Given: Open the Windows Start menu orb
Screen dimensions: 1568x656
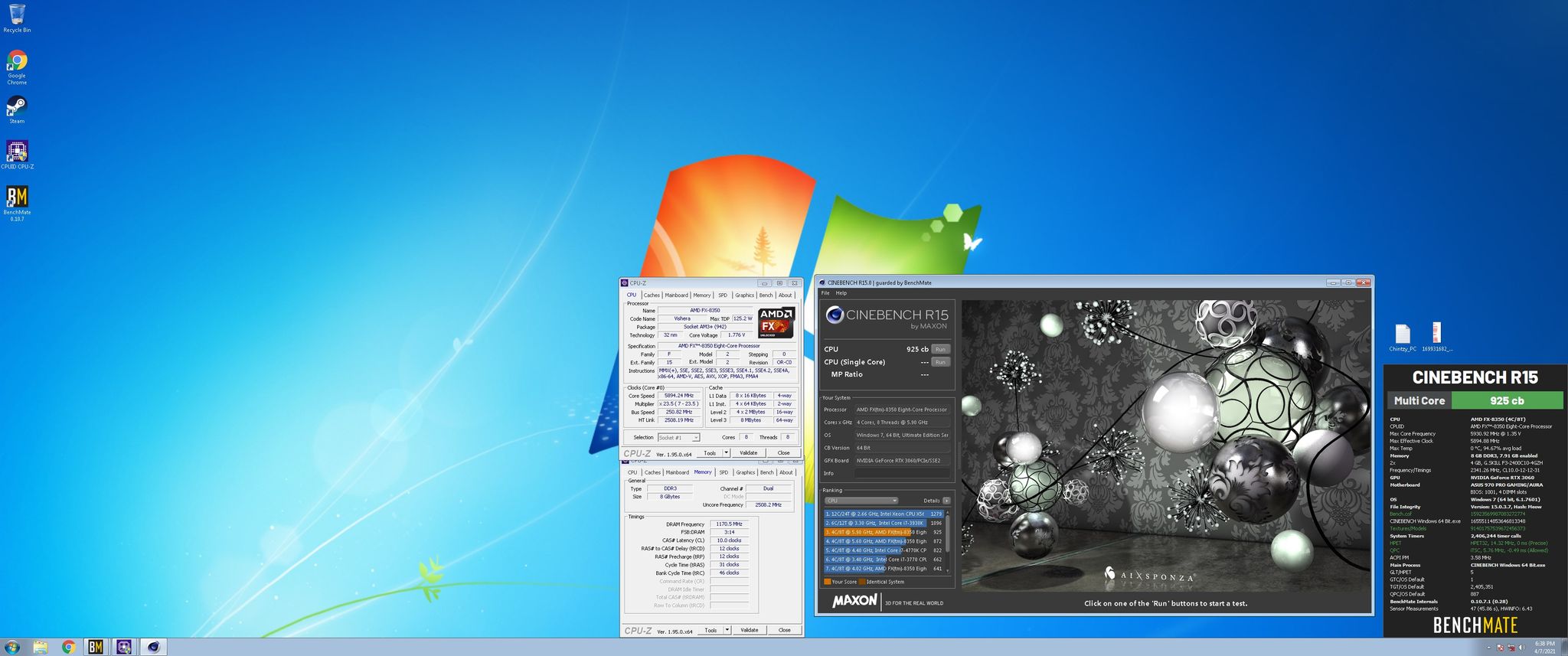Looking at the screenshot, I should click(12, 647).
